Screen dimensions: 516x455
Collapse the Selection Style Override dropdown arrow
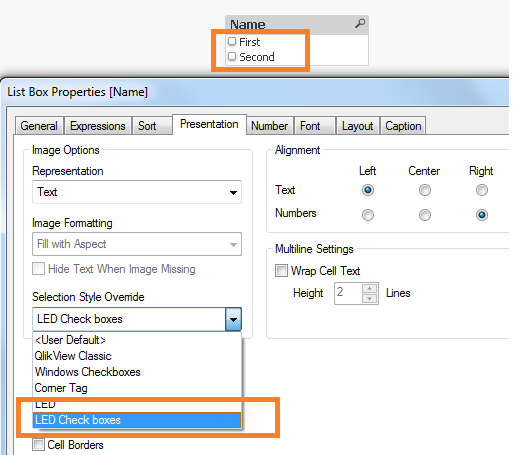pyautogui.click(x=233, y=319)
